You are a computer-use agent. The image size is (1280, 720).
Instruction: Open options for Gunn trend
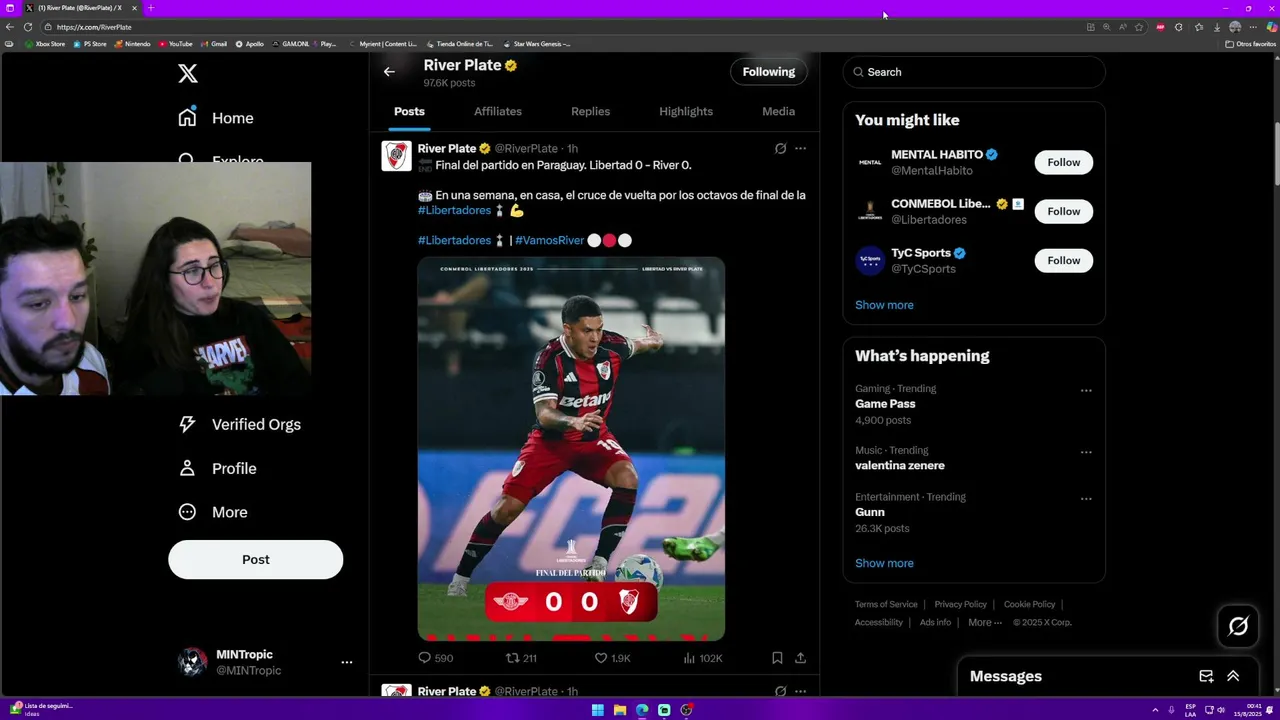click(1086, 499)
